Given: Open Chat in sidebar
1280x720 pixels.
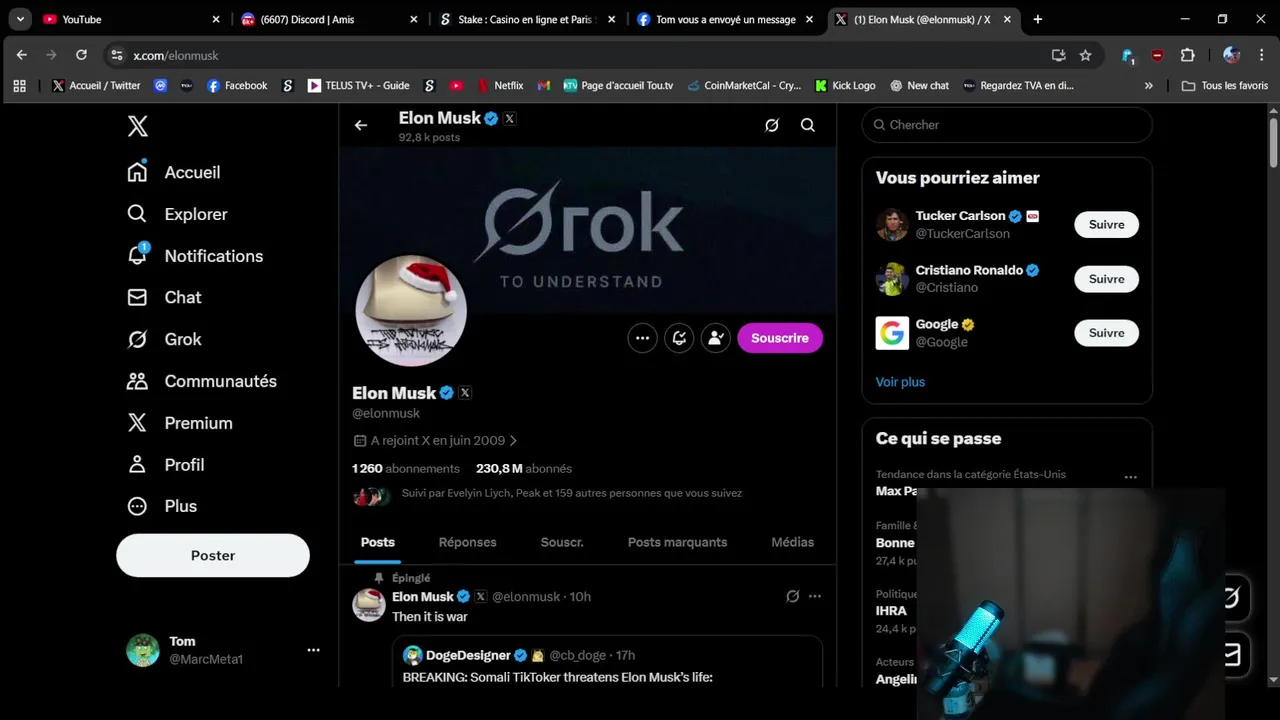Looking at the screenshot, I should coord(164,297).
